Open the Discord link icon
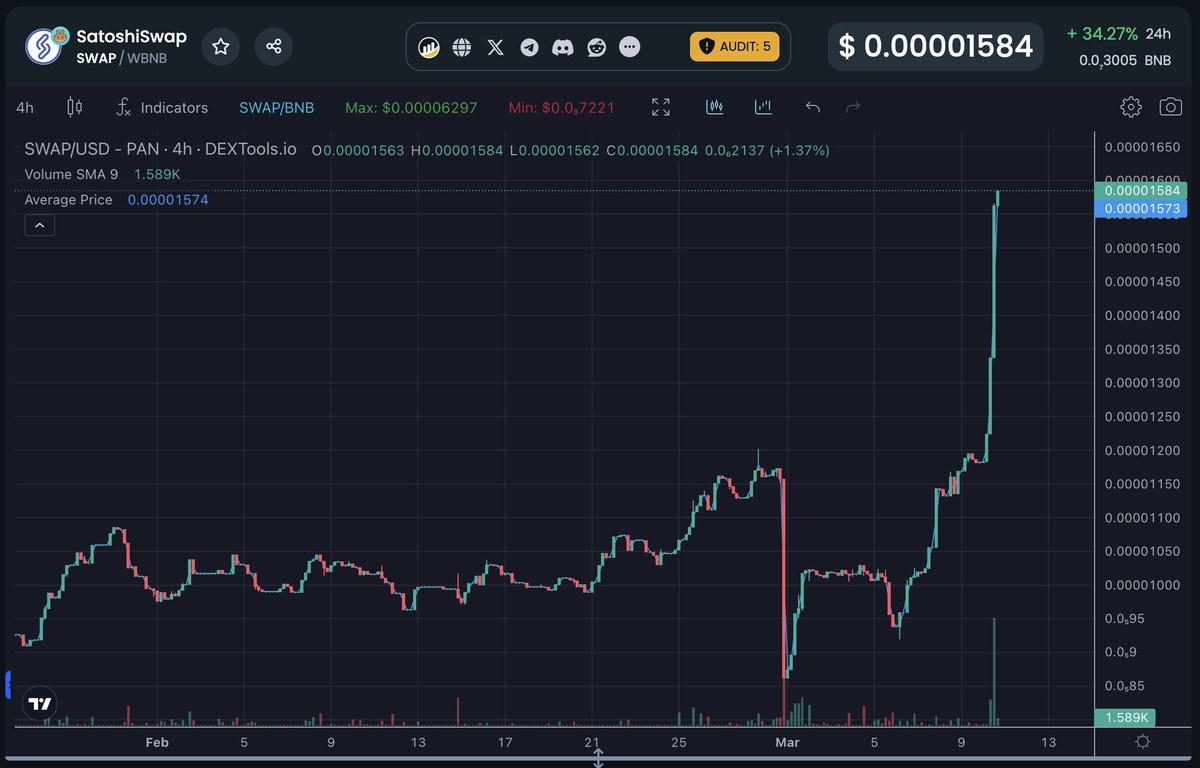Viewport: 1200px width, 768px height. pyautogui.click(x=562, y=46)
